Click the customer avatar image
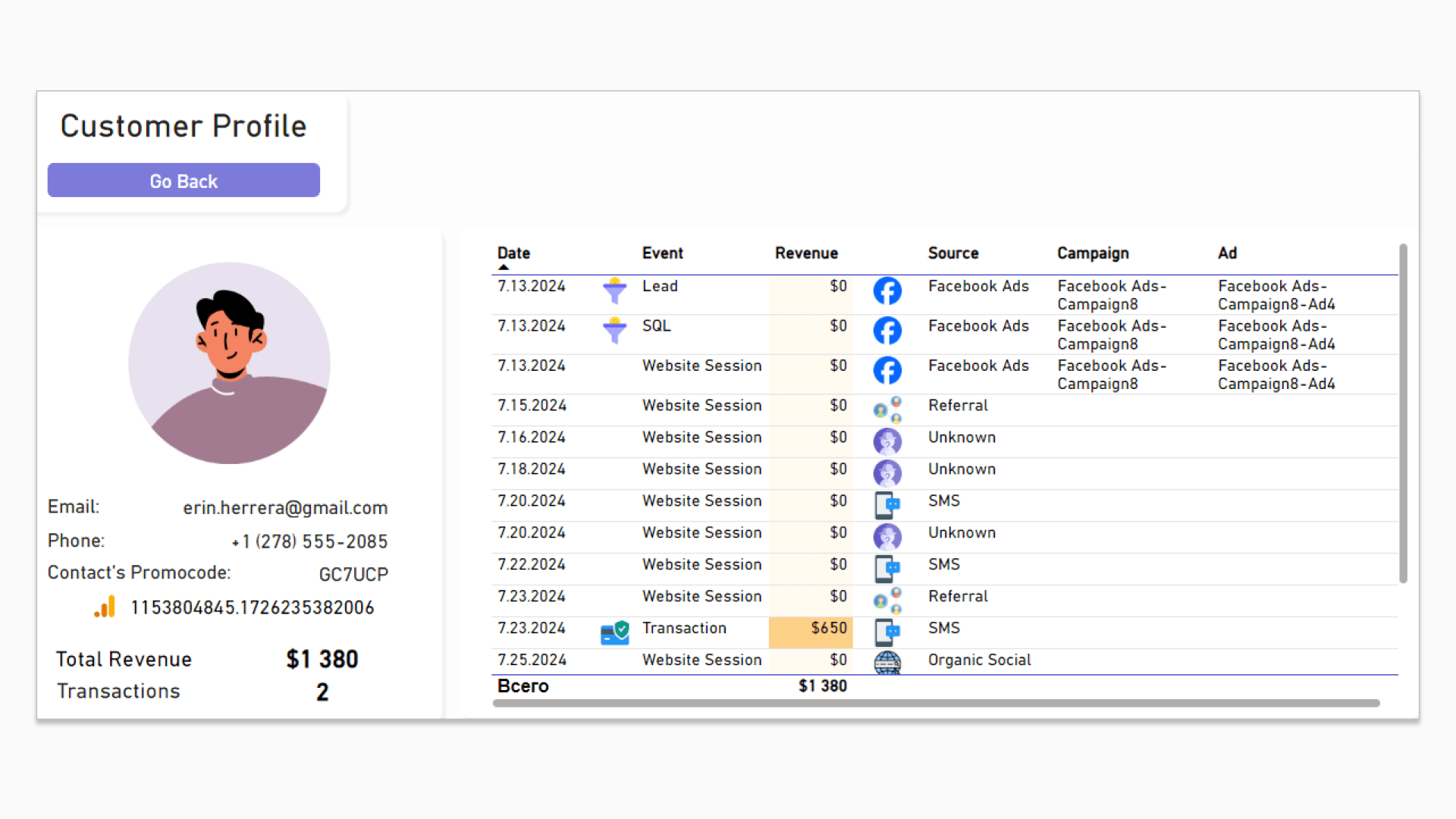1456x819 pixels. 229,363
